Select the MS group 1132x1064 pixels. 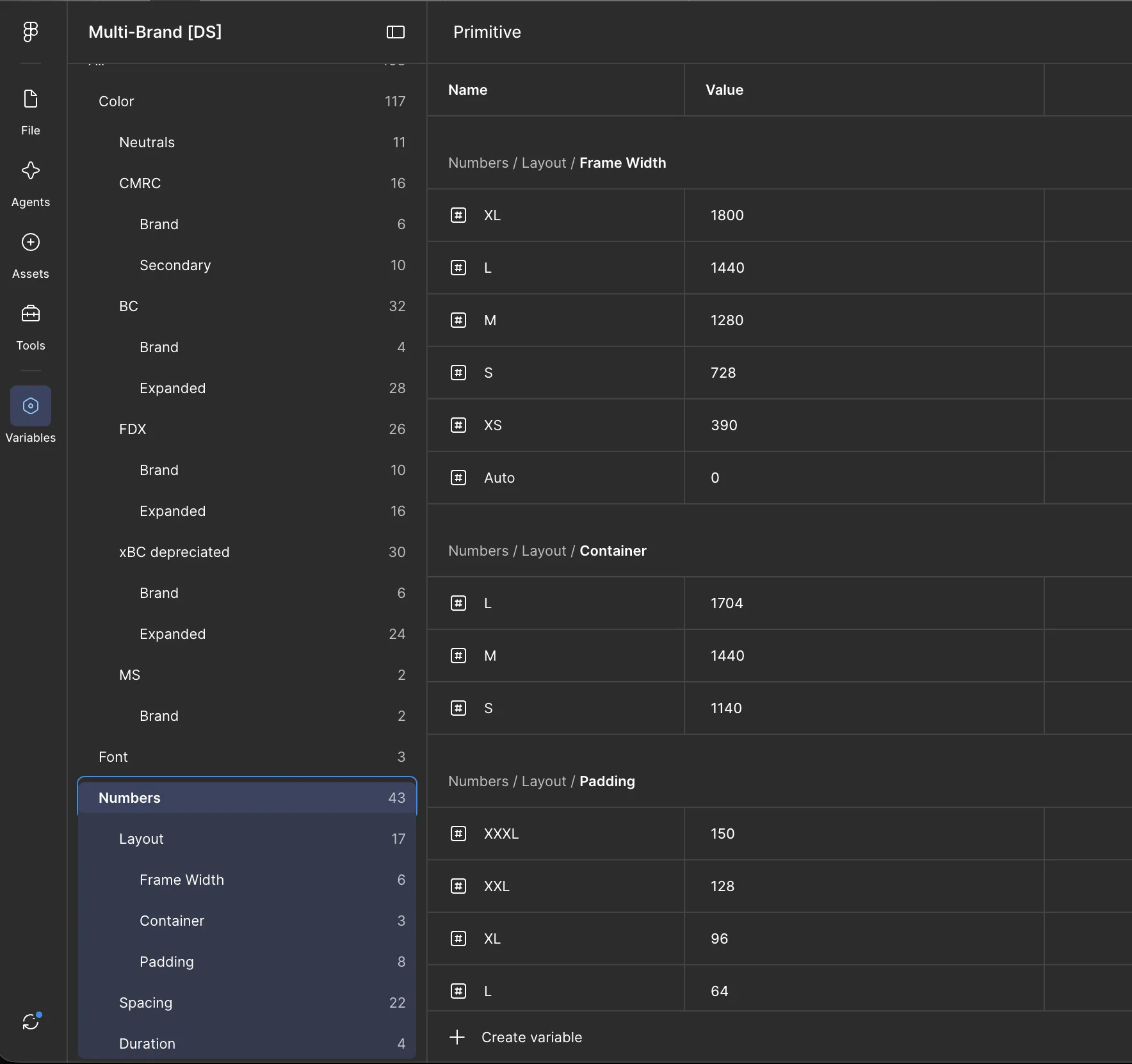coord(247,675)
